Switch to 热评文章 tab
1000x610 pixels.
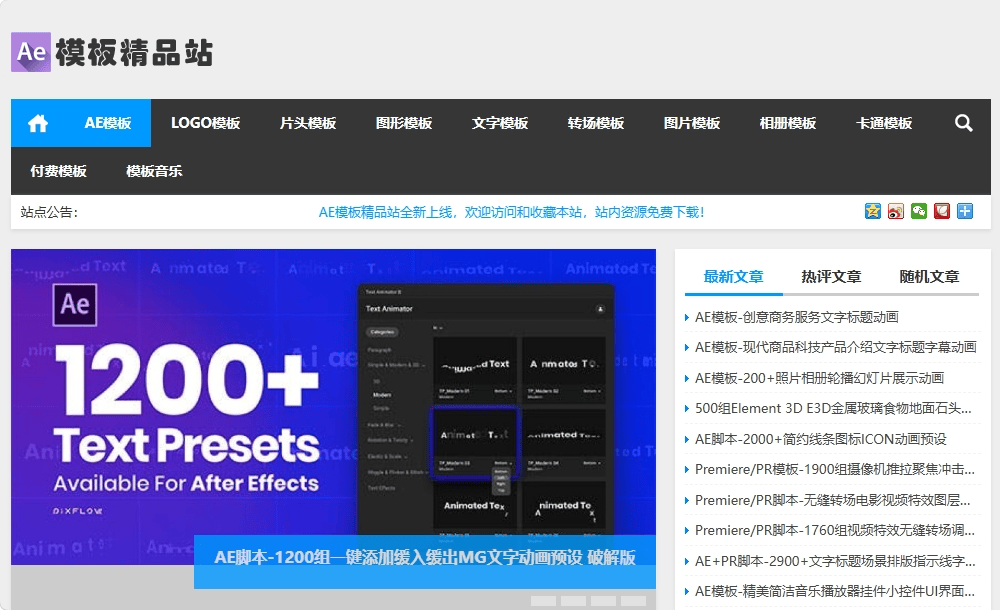(x=832, y=277)
